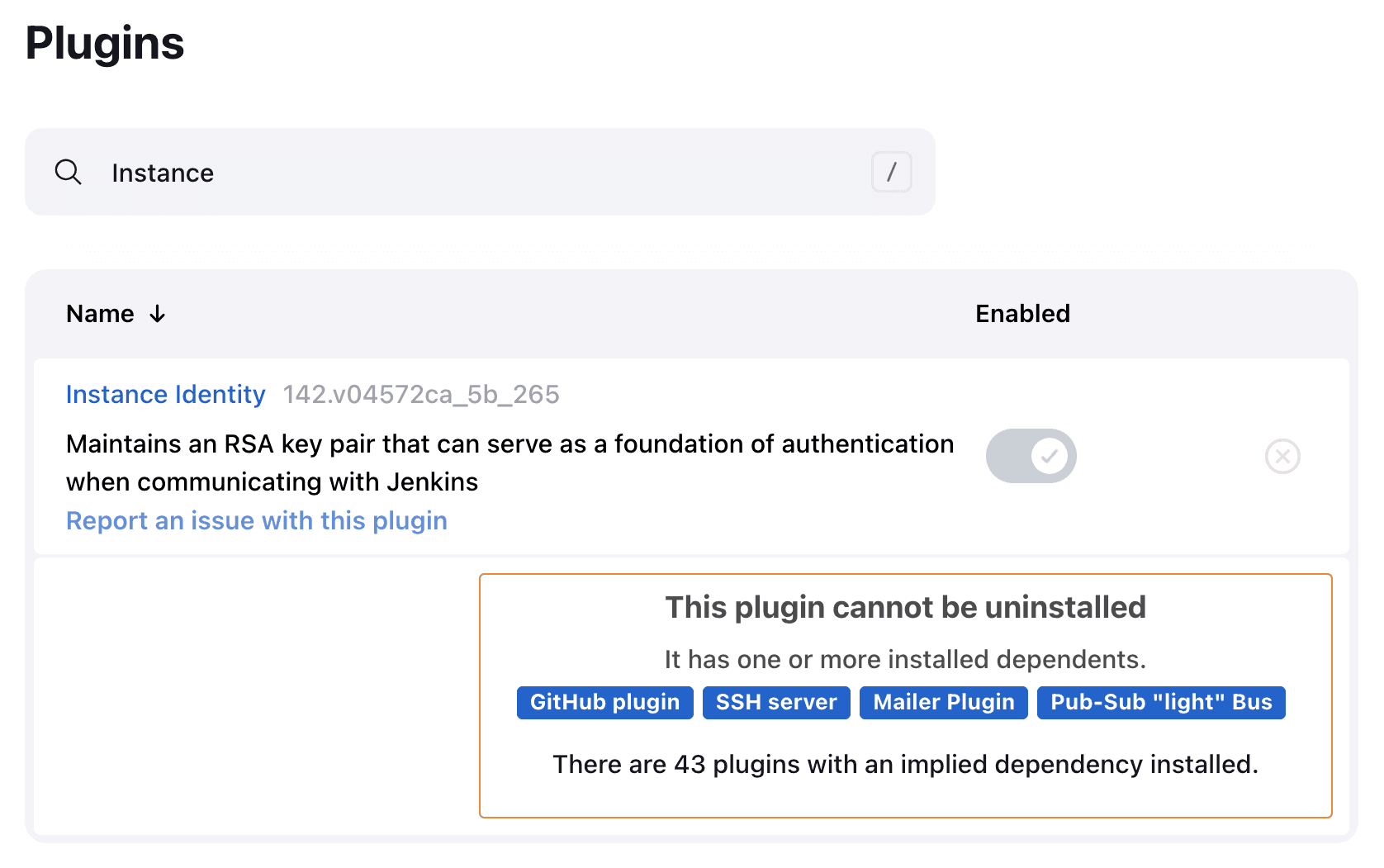Select the Mailer Plugin dependent badge
Viewport: 1384px width, 868px height.
pyautogui.click(x=943, y=702)
